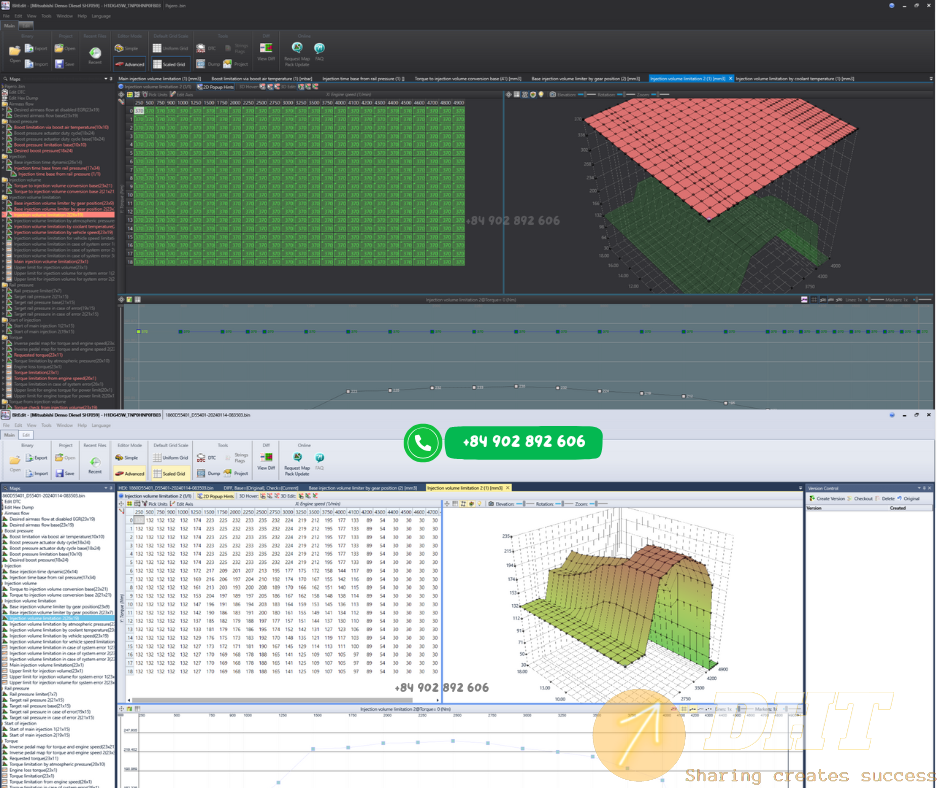Adjust Rotation slider in lower window 3D view
940x788 pixels.
pyautogui.click(x=562, y=504)
